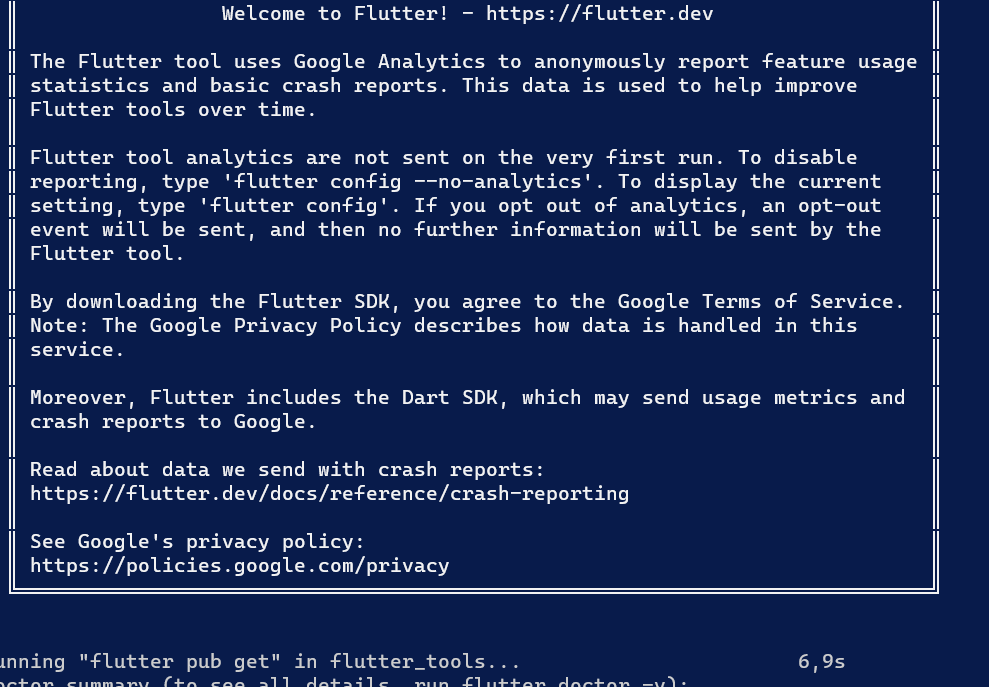Open the policies.google.com/privacy URL
Image resolution: width=989 pixels, height=687 pixels.
[239, 565]
